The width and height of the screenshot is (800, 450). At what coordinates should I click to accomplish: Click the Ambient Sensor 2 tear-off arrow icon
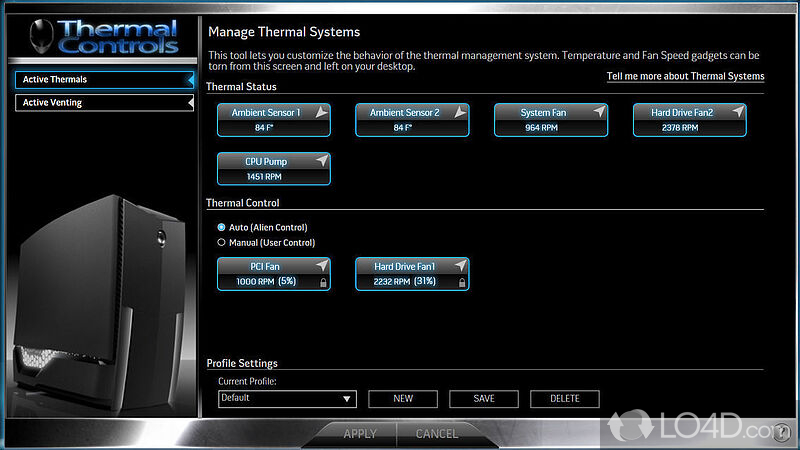click(x=459, y=113)
